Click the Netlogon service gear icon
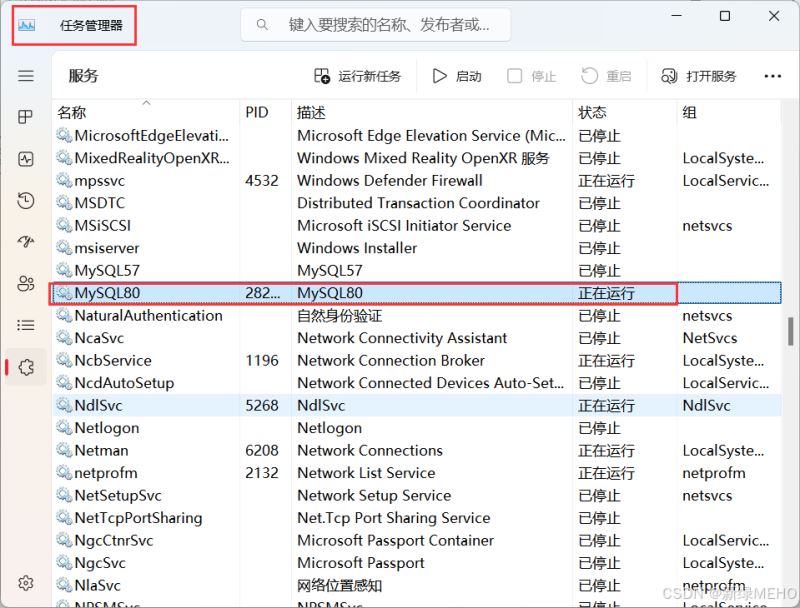 (64, 427)
